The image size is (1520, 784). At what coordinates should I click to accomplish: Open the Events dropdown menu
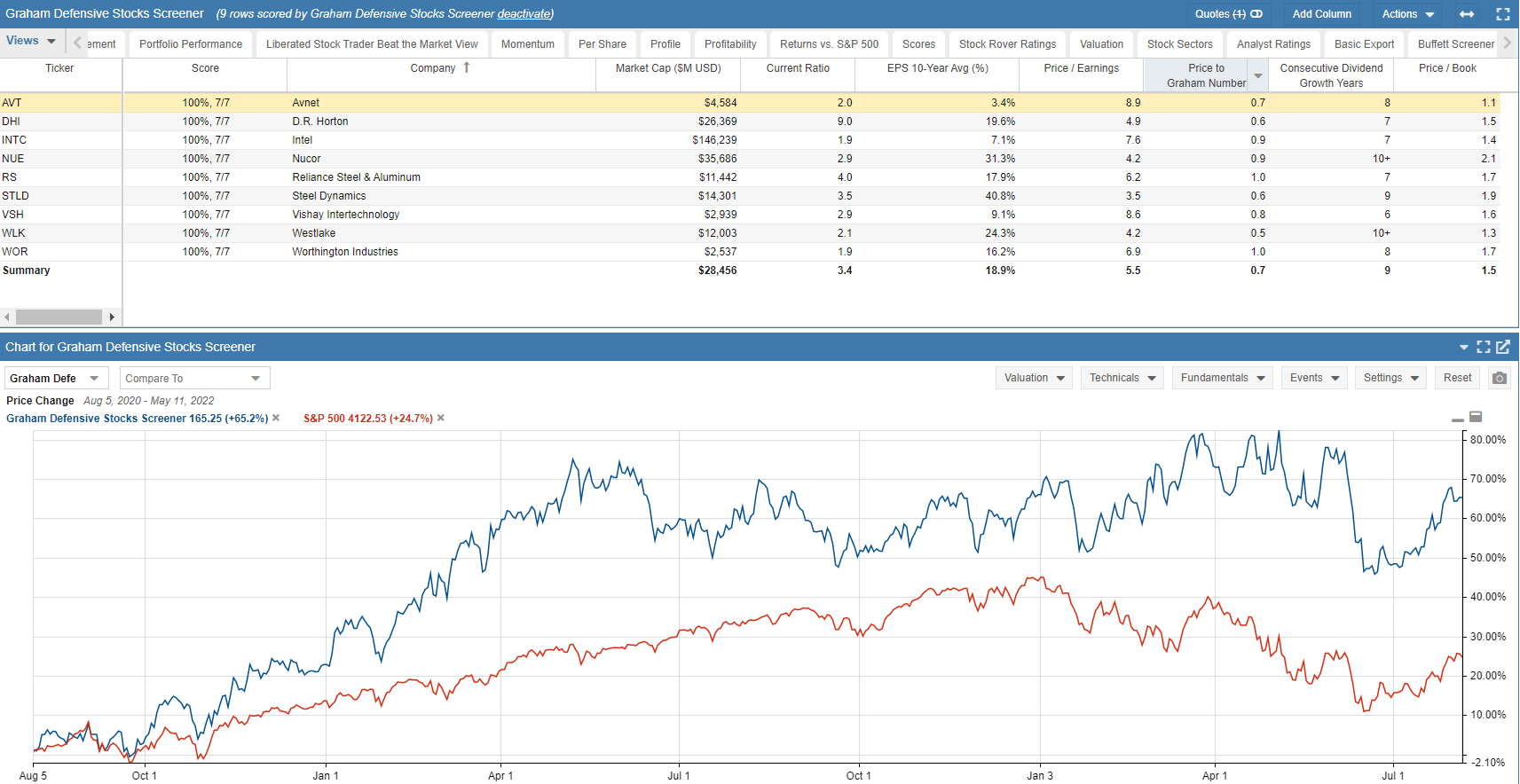click(x=1315, y=378)
